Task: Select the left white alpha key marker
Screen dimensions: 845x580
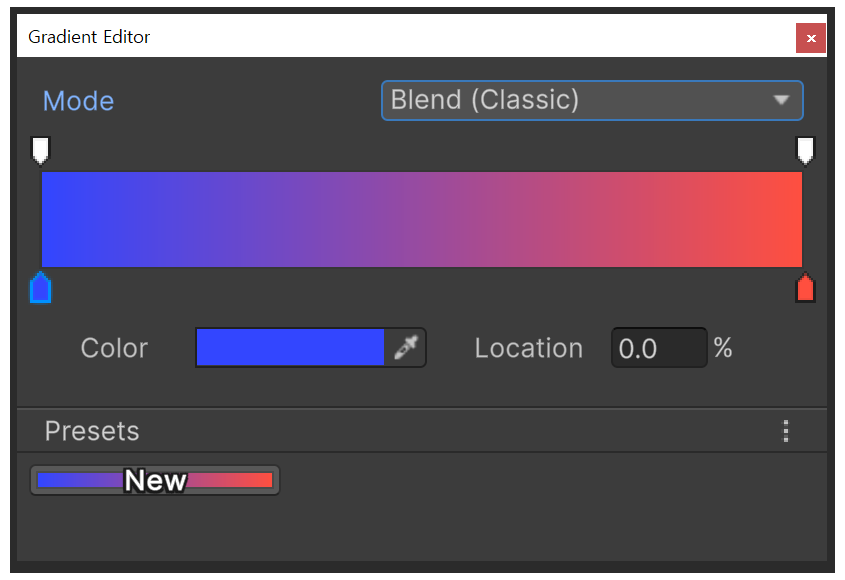Action: pyautogui.click(x=40, y=150)
